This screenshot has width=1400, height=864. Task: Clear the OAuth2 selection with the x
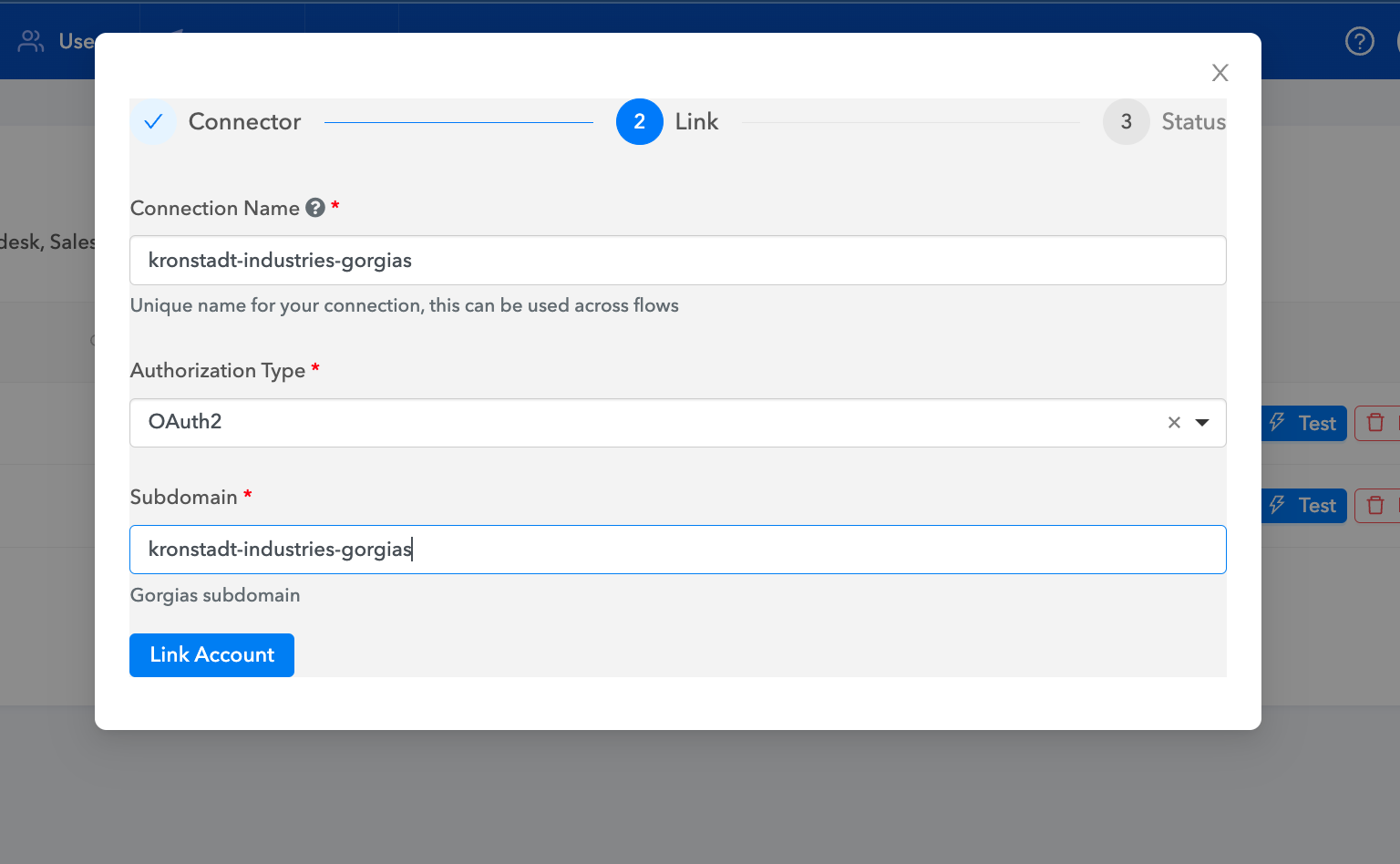point(1174,422)
